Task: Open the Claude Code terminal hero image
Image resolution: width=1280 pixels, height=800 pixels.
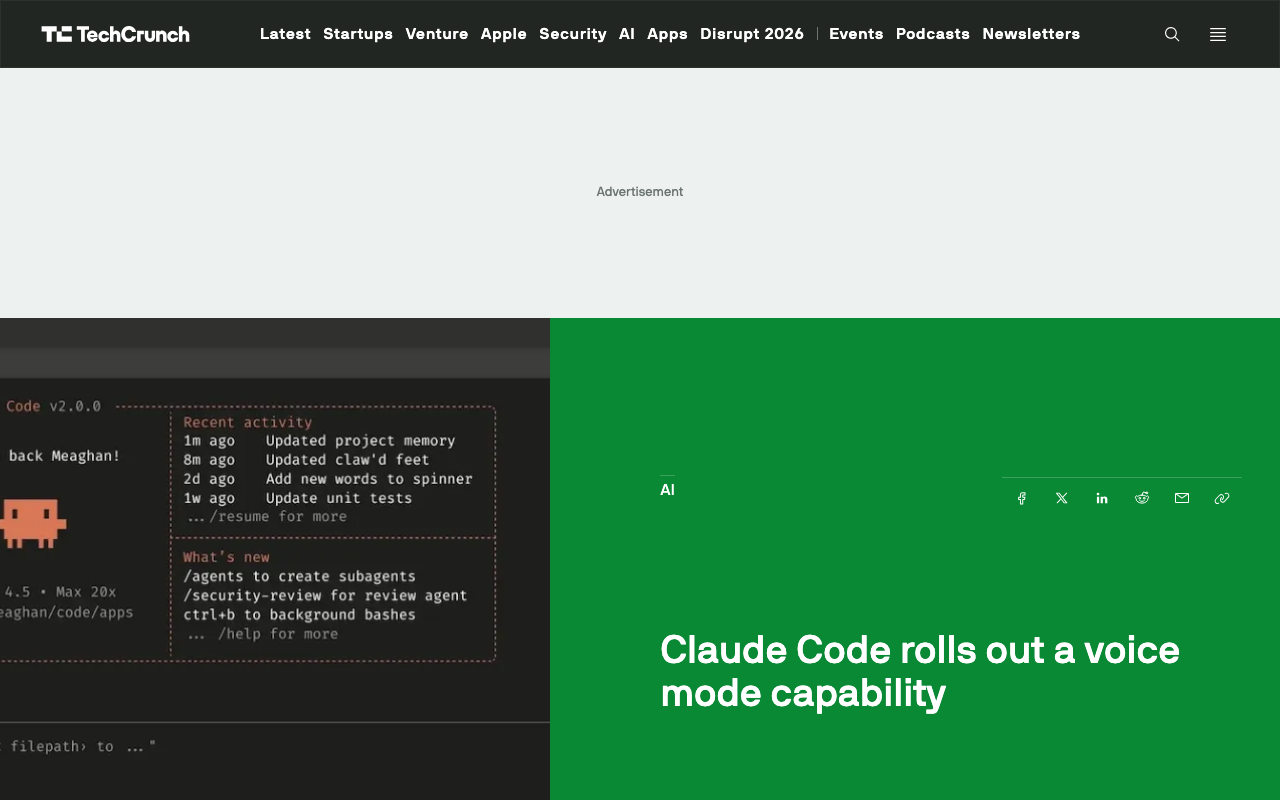Action: pos(275,559)
